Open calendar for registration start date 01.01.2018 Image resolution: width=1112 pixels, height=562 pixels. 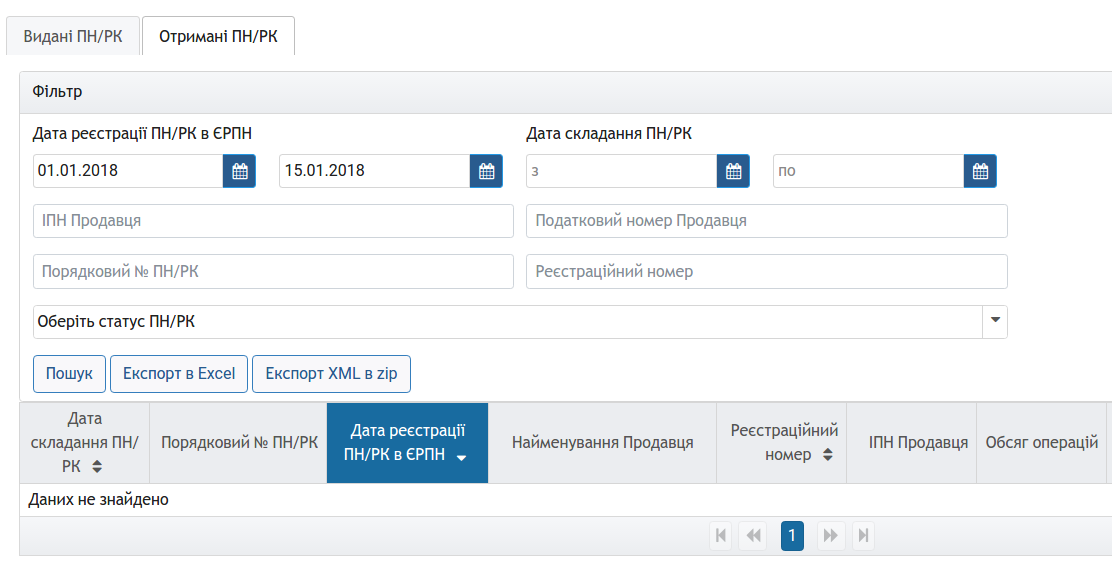pos(239,171)
